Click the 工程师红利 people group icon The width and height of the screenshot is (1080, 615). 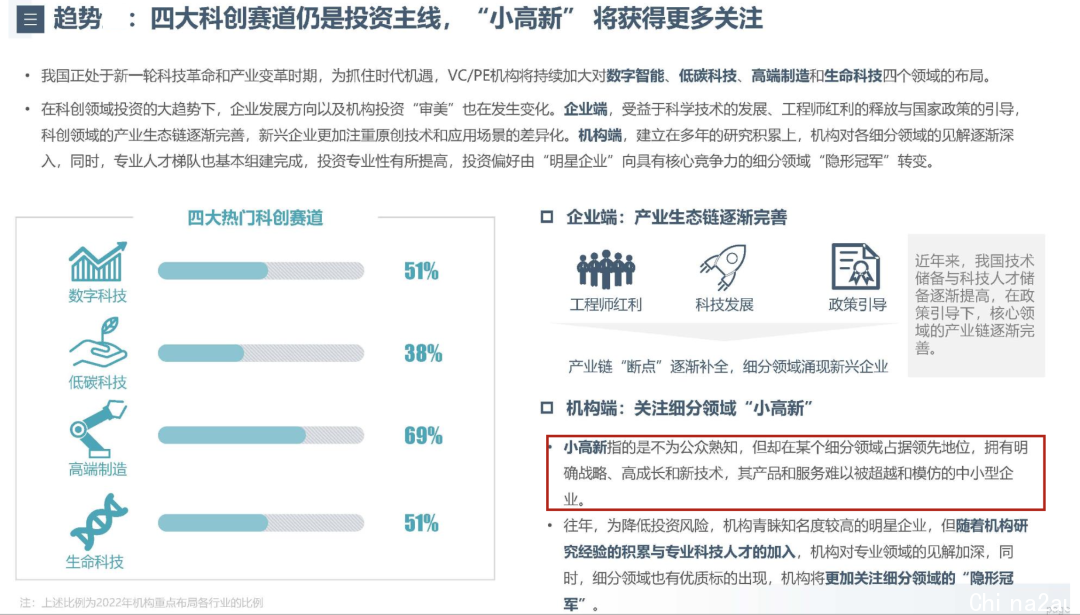(x=606, y=269)
